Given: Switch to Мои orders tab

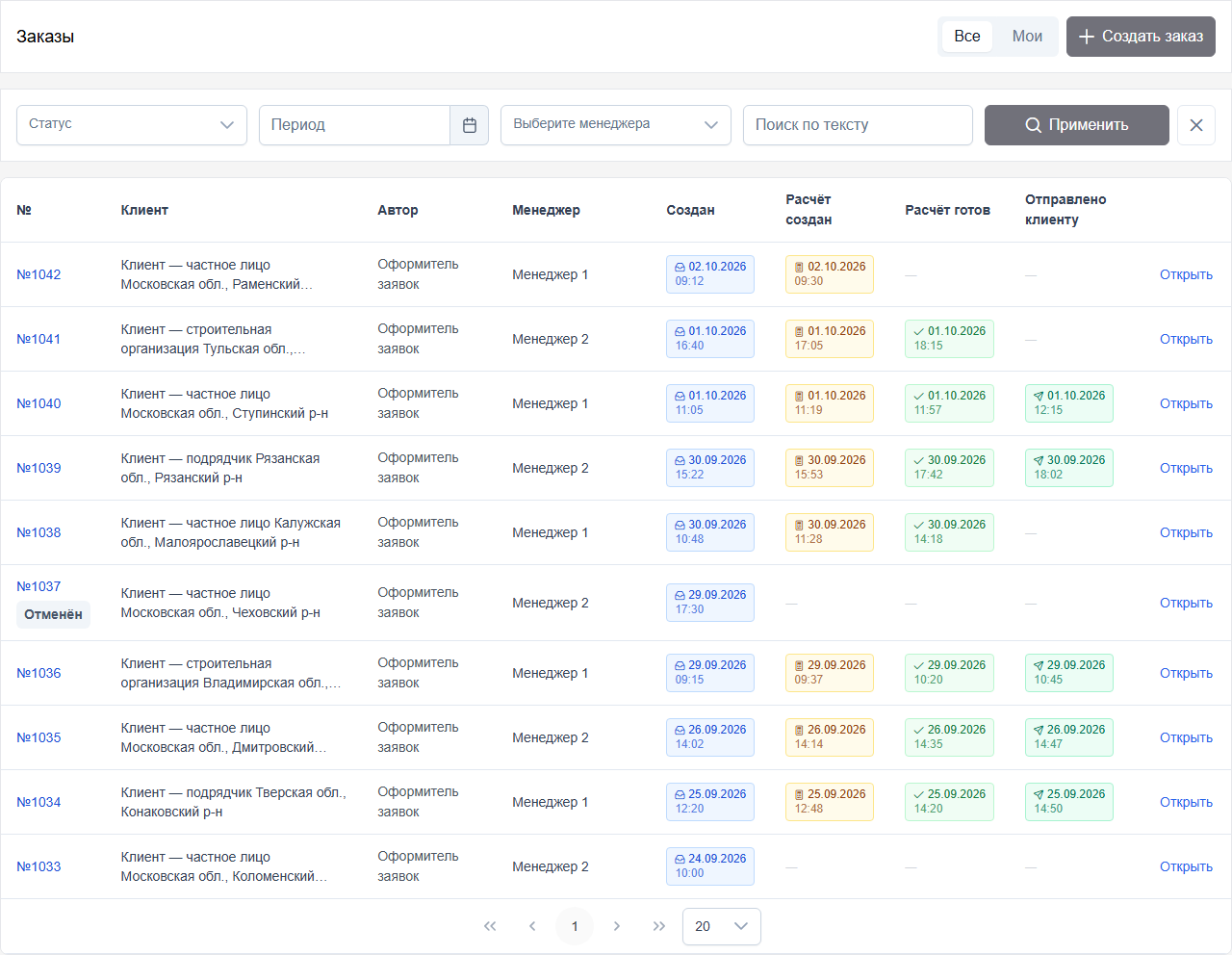Looking at the screenshot, I should [x=1027, y=37].
